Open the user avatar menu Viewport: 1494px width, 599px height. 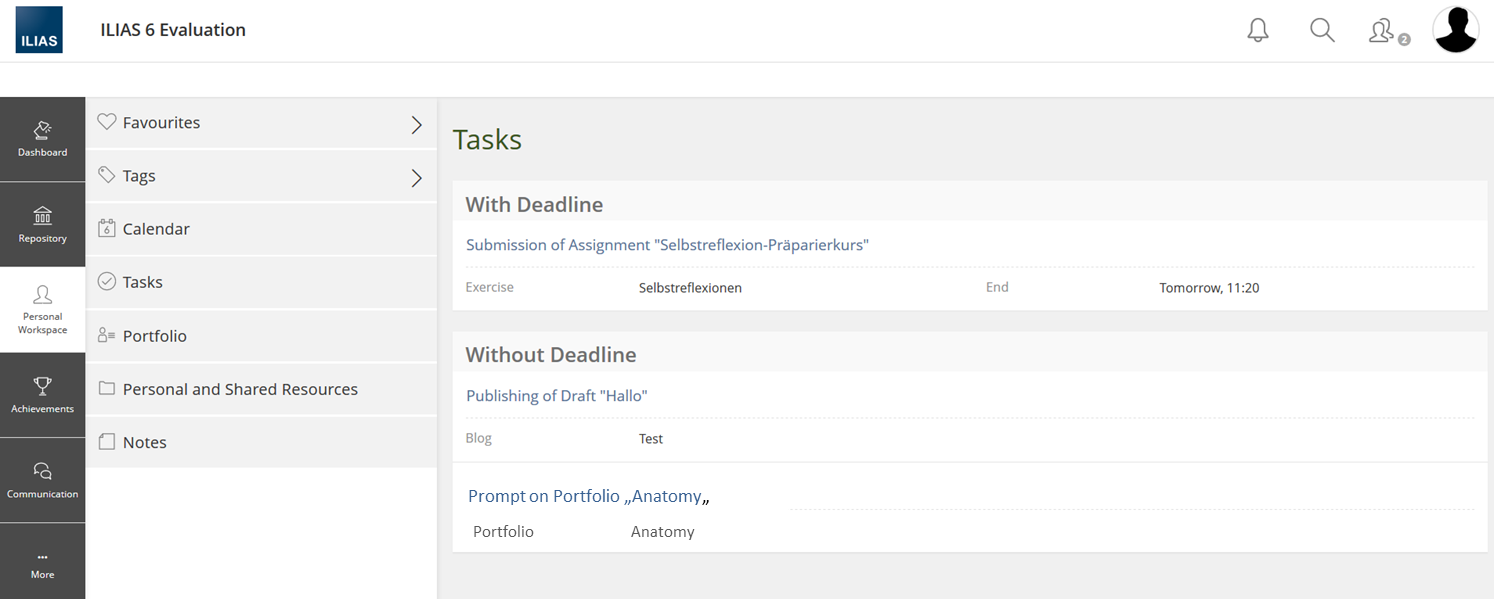tap(1455, 30)
